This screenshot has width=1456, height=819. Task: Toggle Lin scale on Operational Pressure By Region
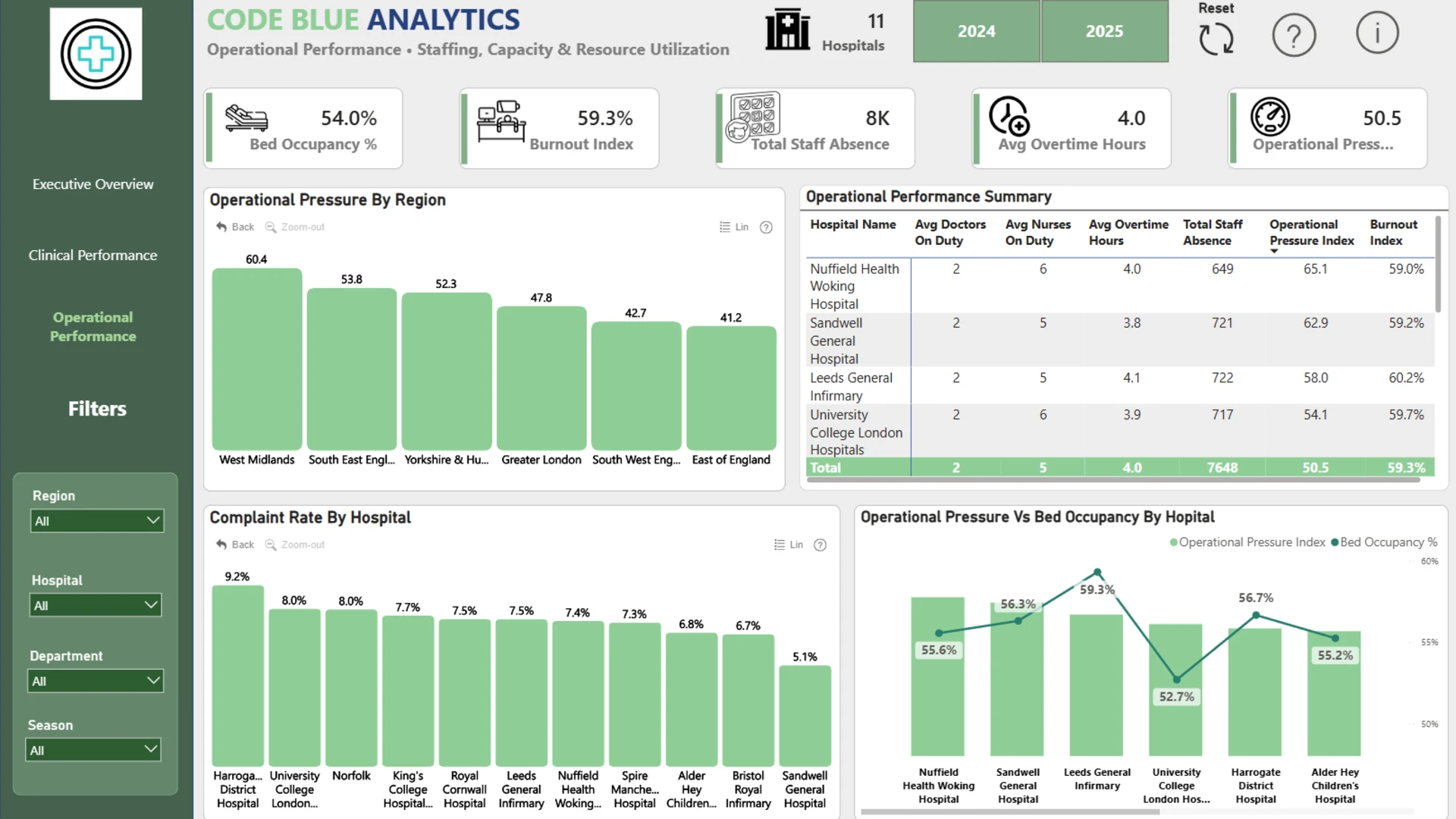click(x=734, y=227)
